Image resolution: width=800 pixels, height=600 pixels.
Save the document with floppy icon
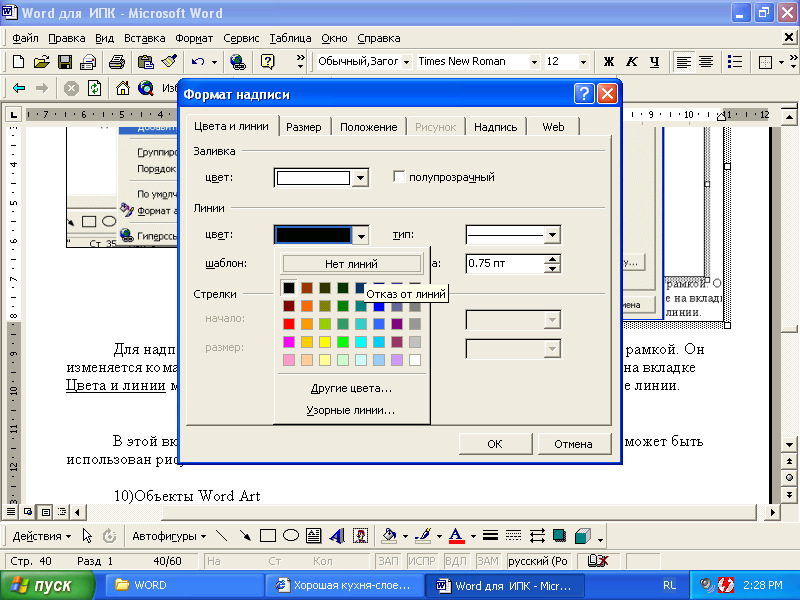[65, 62]
